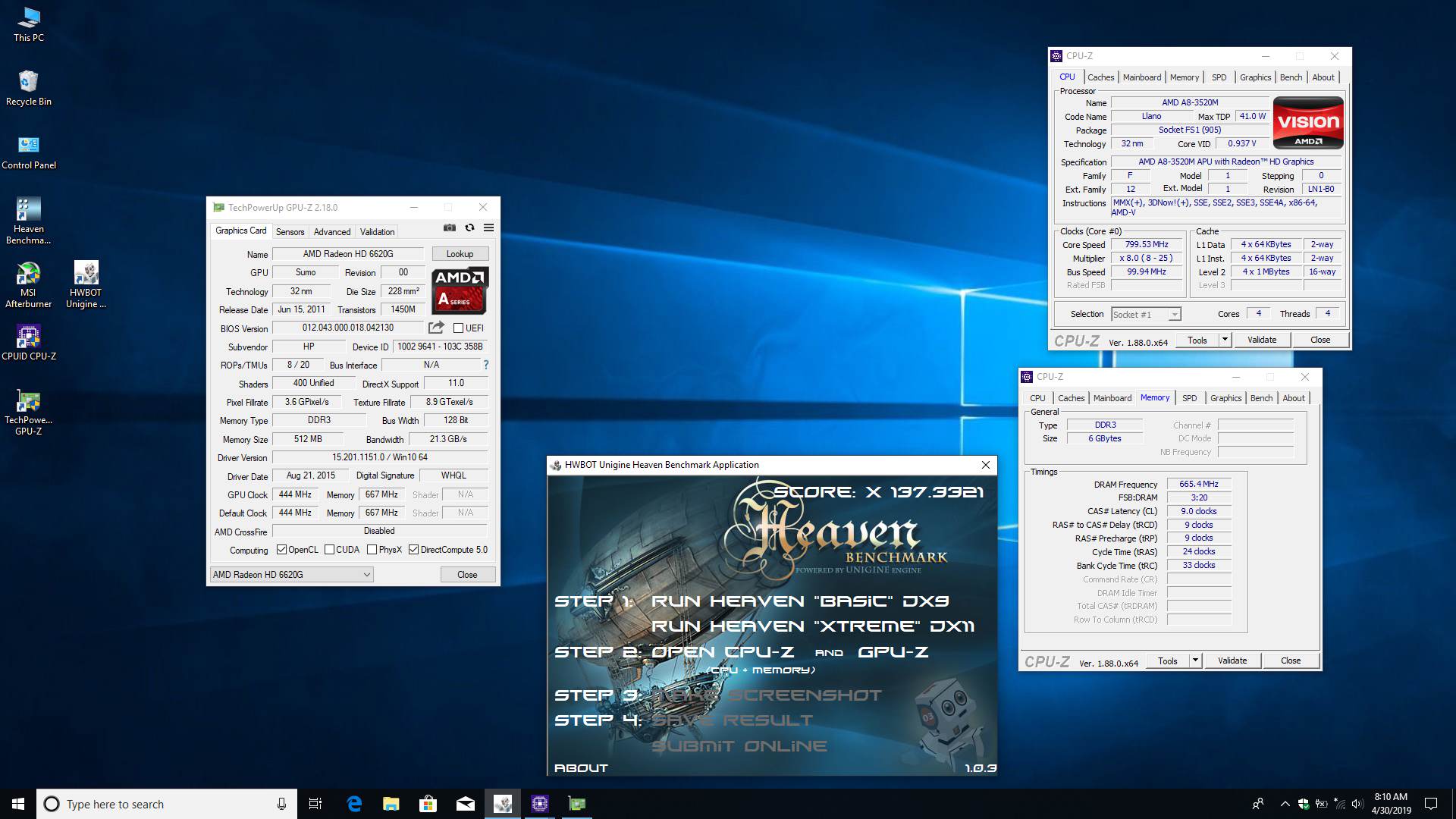Click the BIOS Version field 012.043.000.018.042130
The height and width of the screenshot is (819, 1456).
pos(348,328)
